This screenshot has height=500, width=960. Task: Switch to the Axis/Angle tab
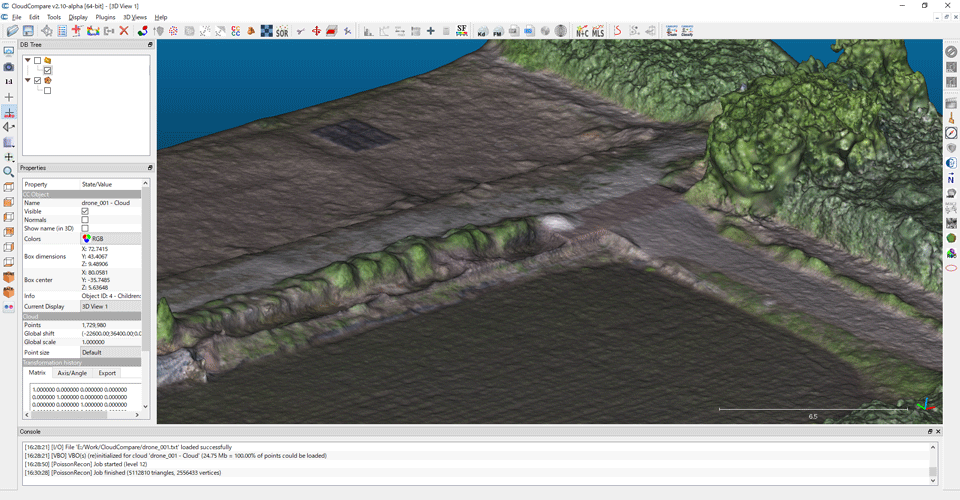[x=72, y=373]
